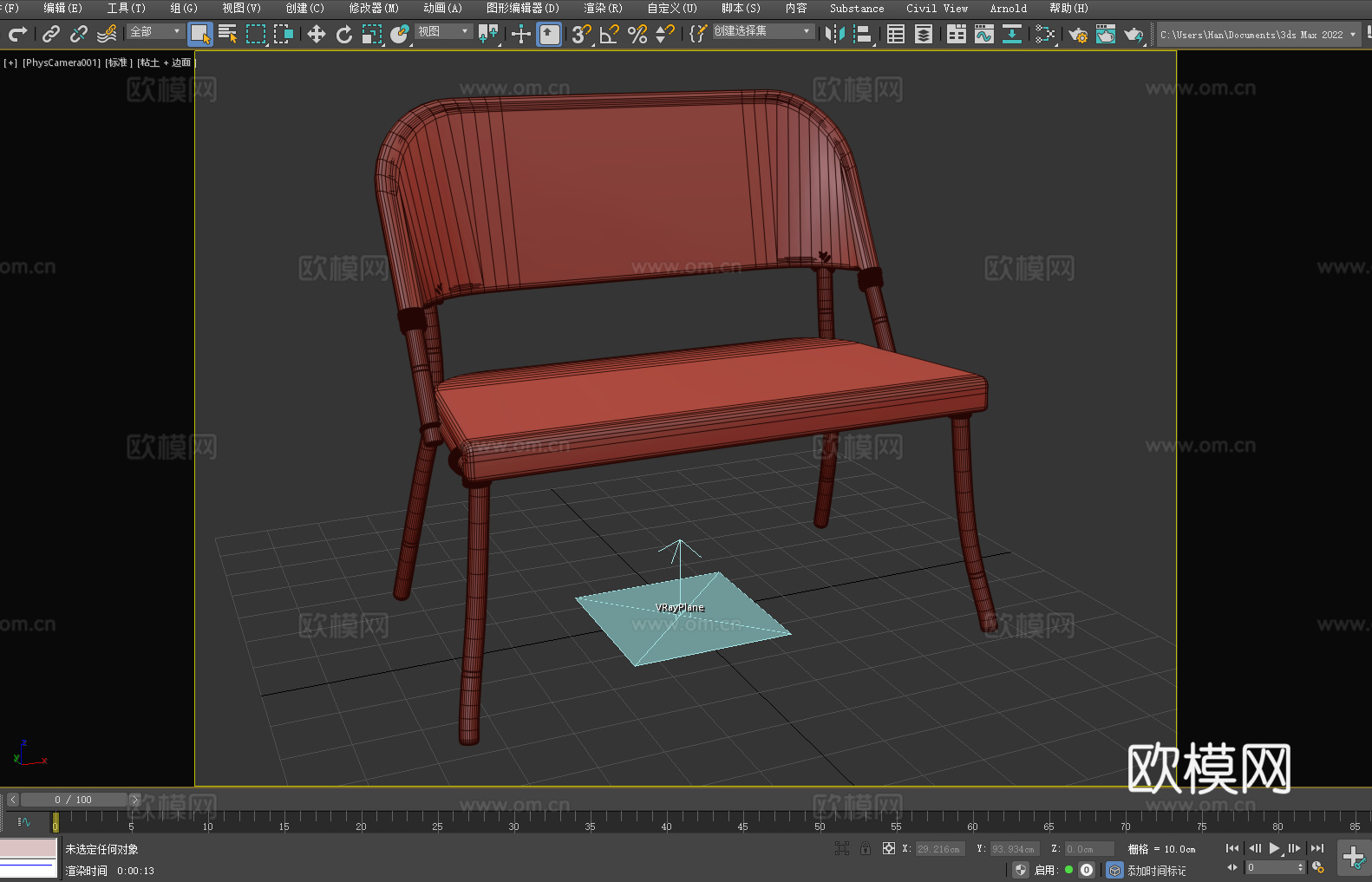Open the 工具(T) menu
Viewport: 1372px width, 882px height.
click(126, 8)
